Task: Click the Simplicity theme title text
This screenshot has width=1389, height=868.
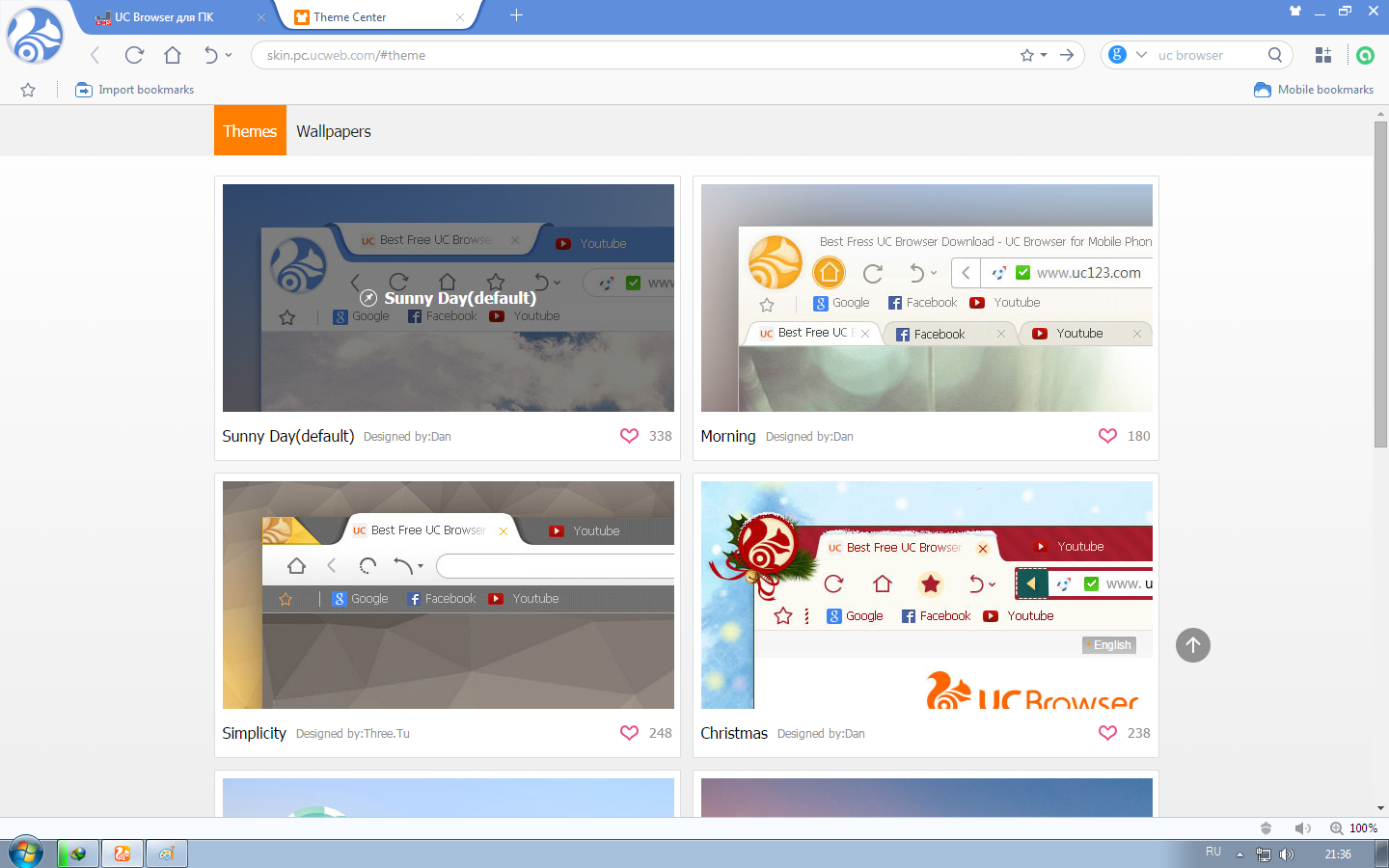Action: [255, 733]
